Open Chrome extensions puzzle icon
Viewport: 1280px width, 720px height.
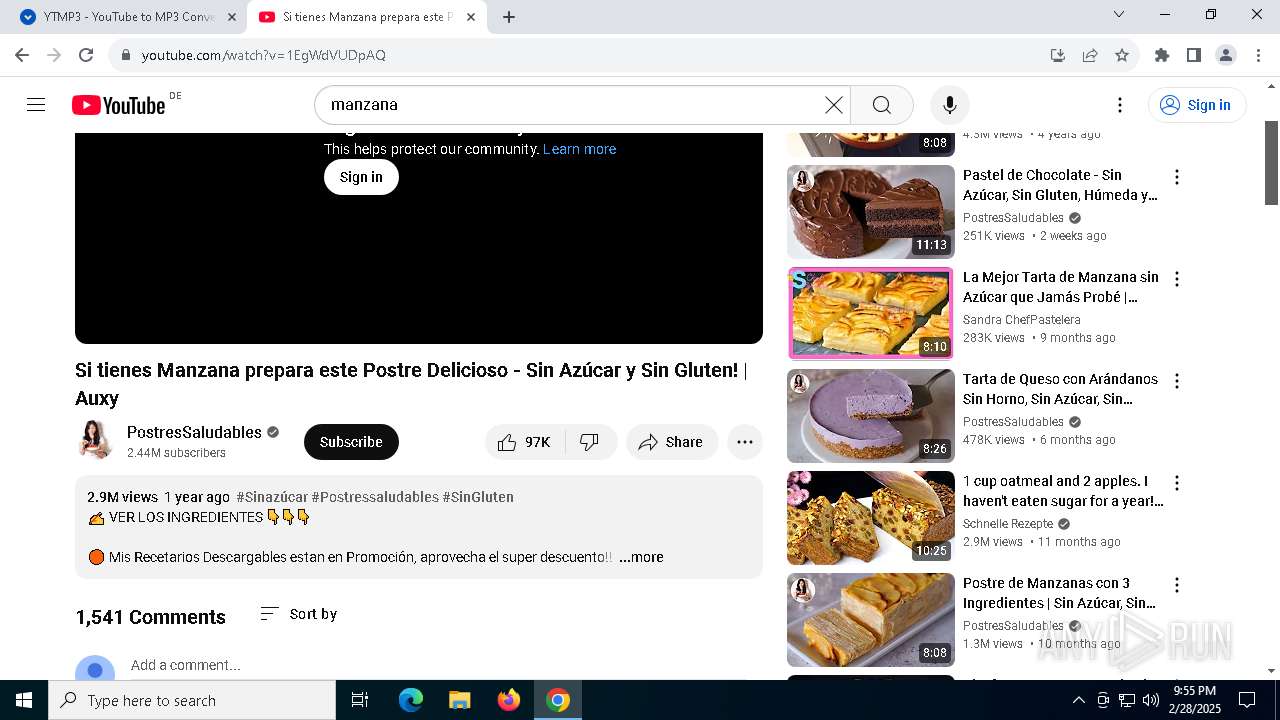pos(1162,55)
